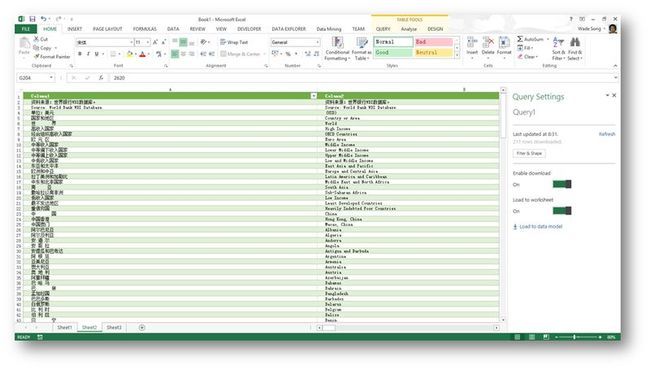The width and height of the screenshot is (650, 370).
Task: Open the font name dropdown
Action: [131, 42]
